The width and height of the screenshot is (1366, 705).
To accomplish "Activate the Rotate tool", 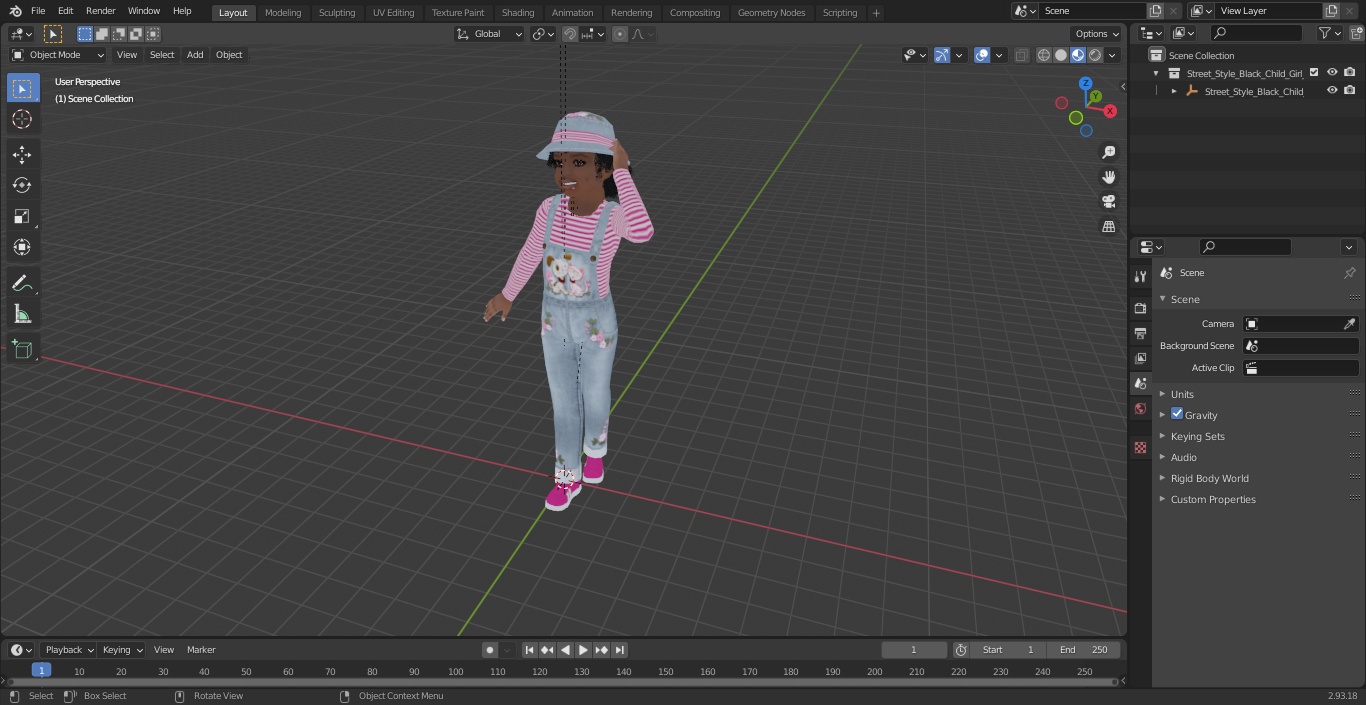I will click(x=22, y=185).
